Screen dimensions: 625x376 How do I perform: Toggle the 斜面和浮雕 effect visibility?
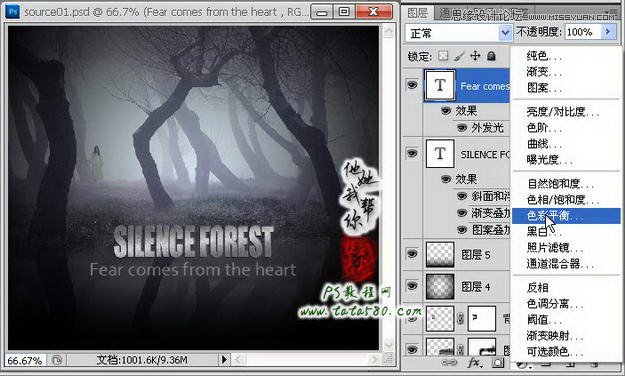(462, 196)
